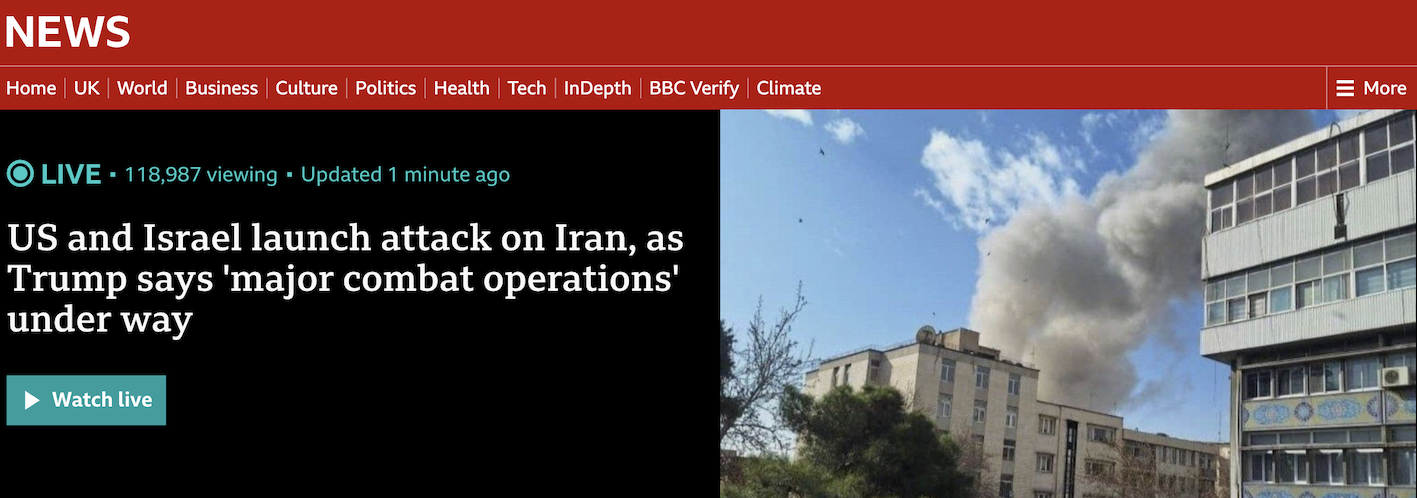
Task: Go to Home section
Action: [31, 88]
